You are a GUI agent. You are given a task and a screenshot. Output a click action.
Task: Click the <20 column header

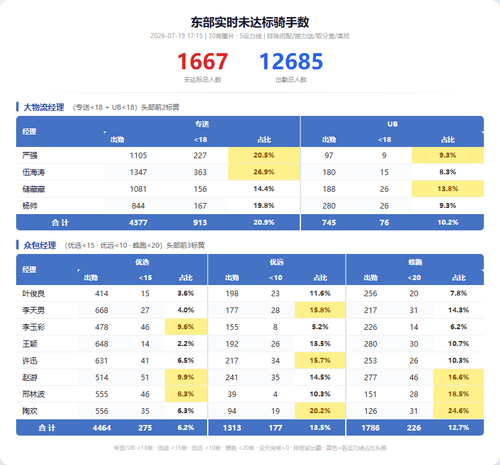coord(414,278)
